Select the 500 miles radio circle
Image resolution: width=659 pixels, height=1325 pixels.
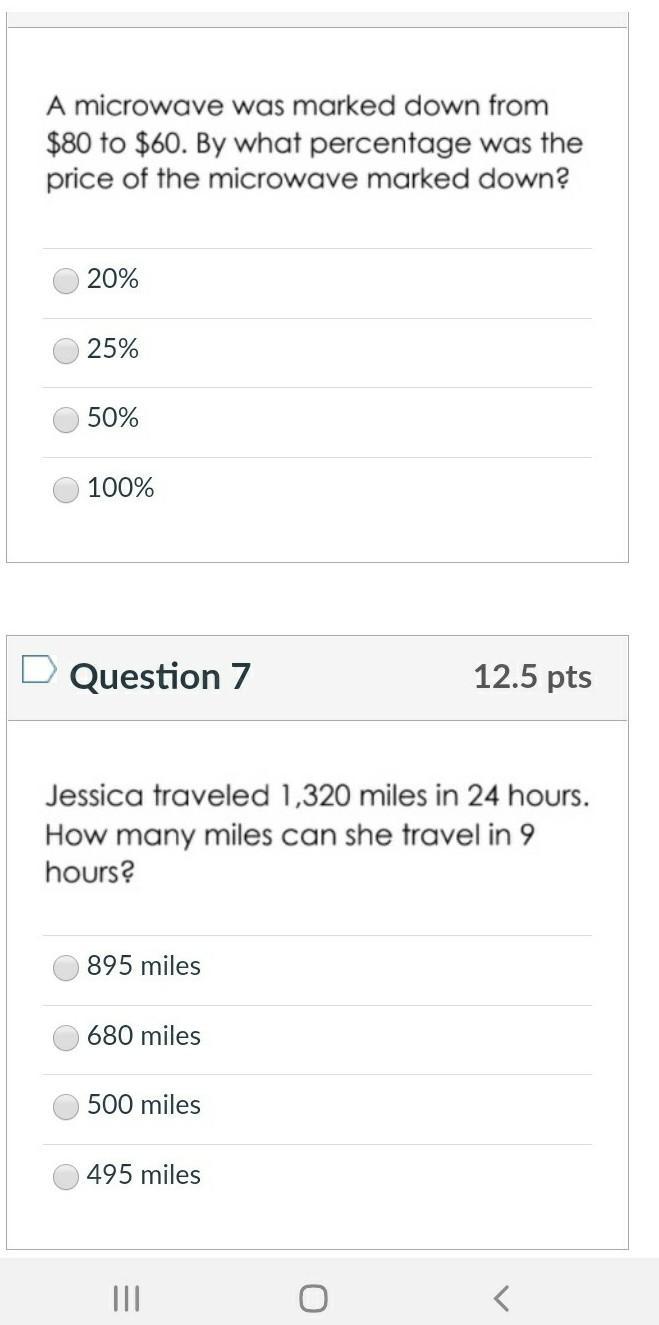[x=66, y=1107]
